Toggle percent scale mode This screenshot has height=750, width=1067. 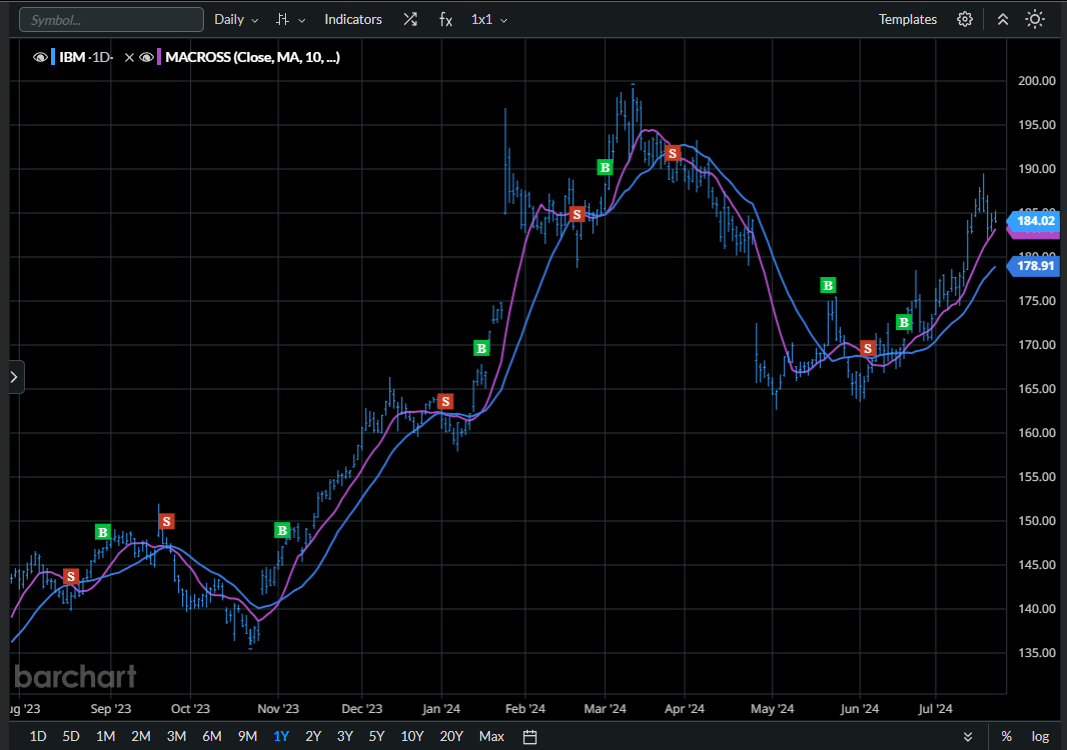[1006, 736]
